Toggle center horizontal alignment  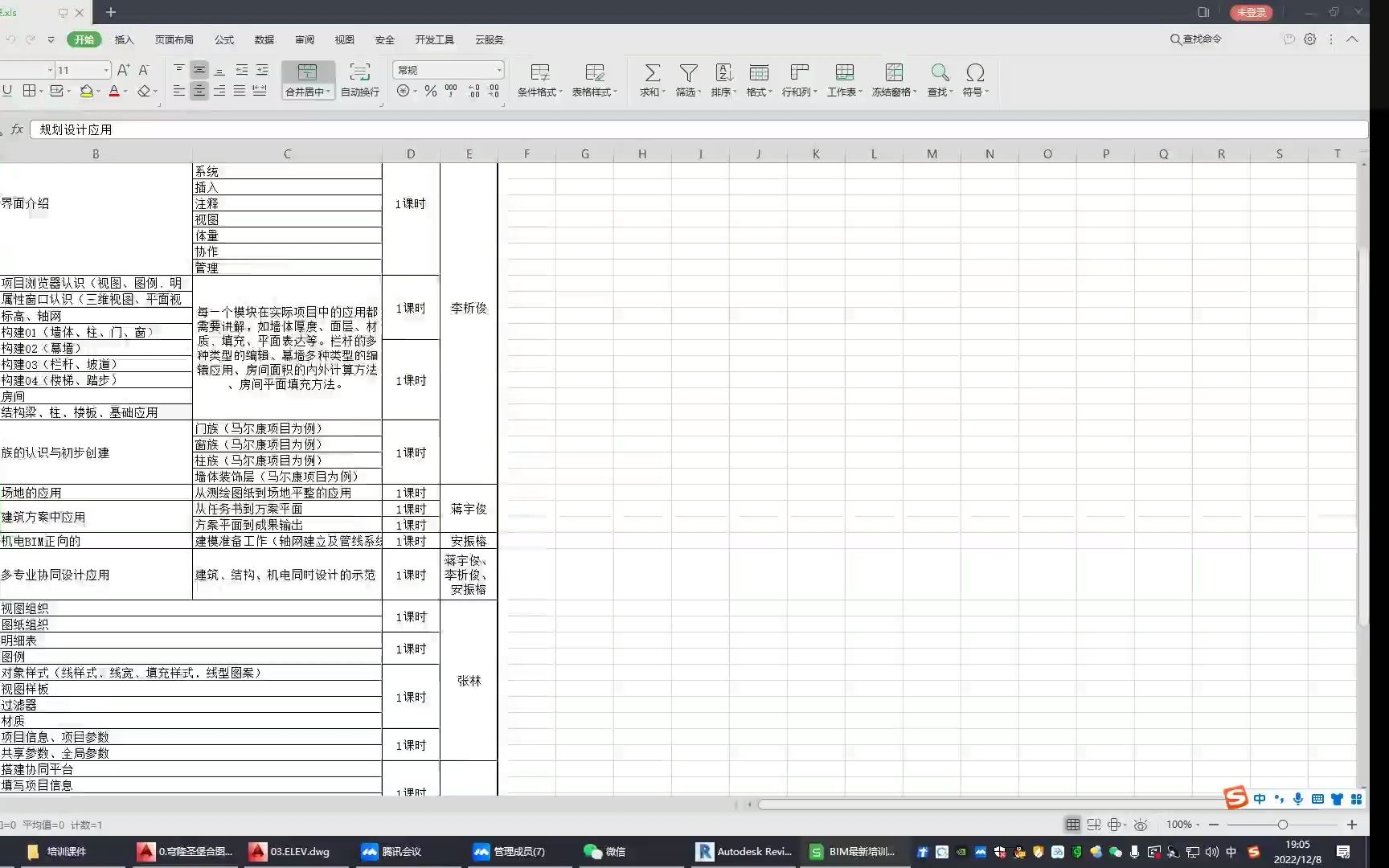click(199, 91)
